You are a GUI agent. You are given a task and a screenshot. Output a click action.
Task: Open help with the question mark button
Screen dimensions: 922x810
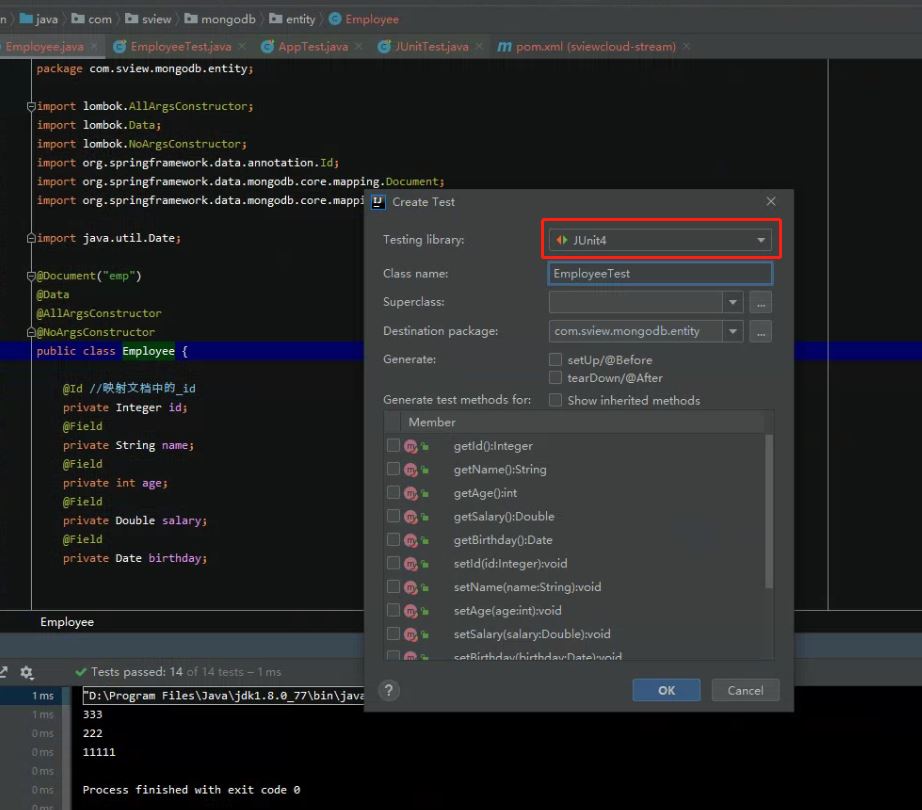pyautogui.click(x=389, y=690)
